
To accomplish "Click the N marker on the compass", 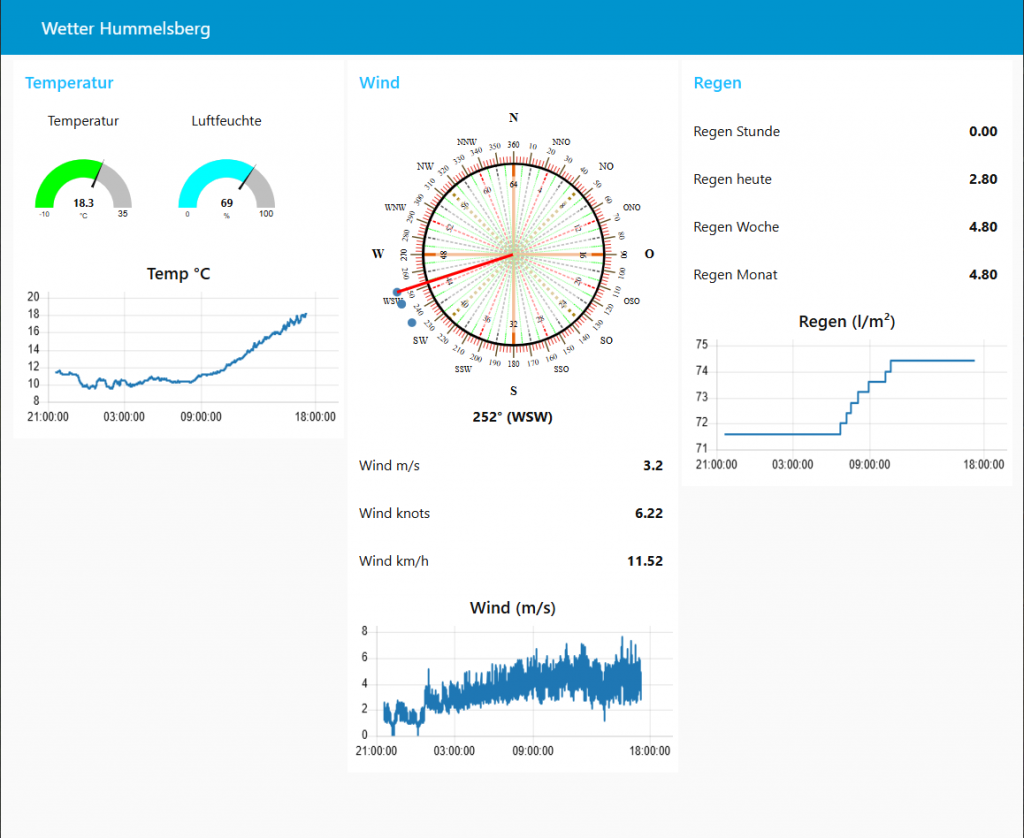I will coord(513,118).
